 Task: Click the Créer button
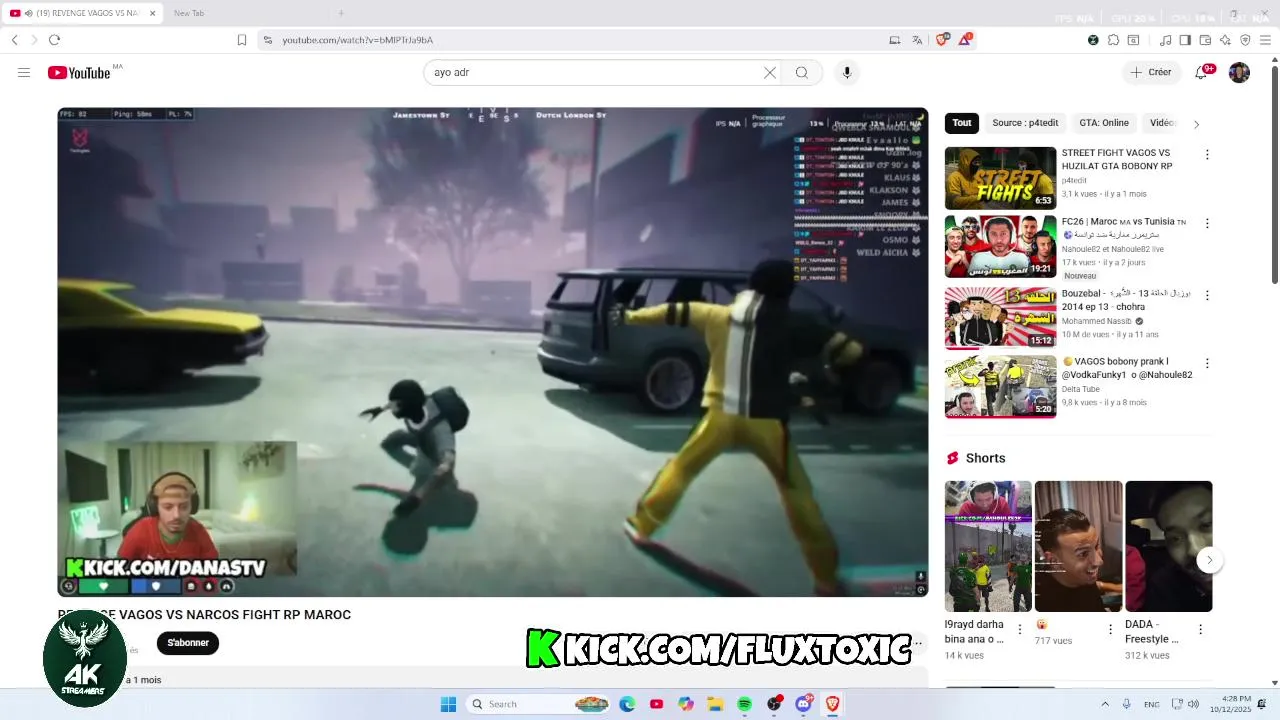(x=1151, y=73)
